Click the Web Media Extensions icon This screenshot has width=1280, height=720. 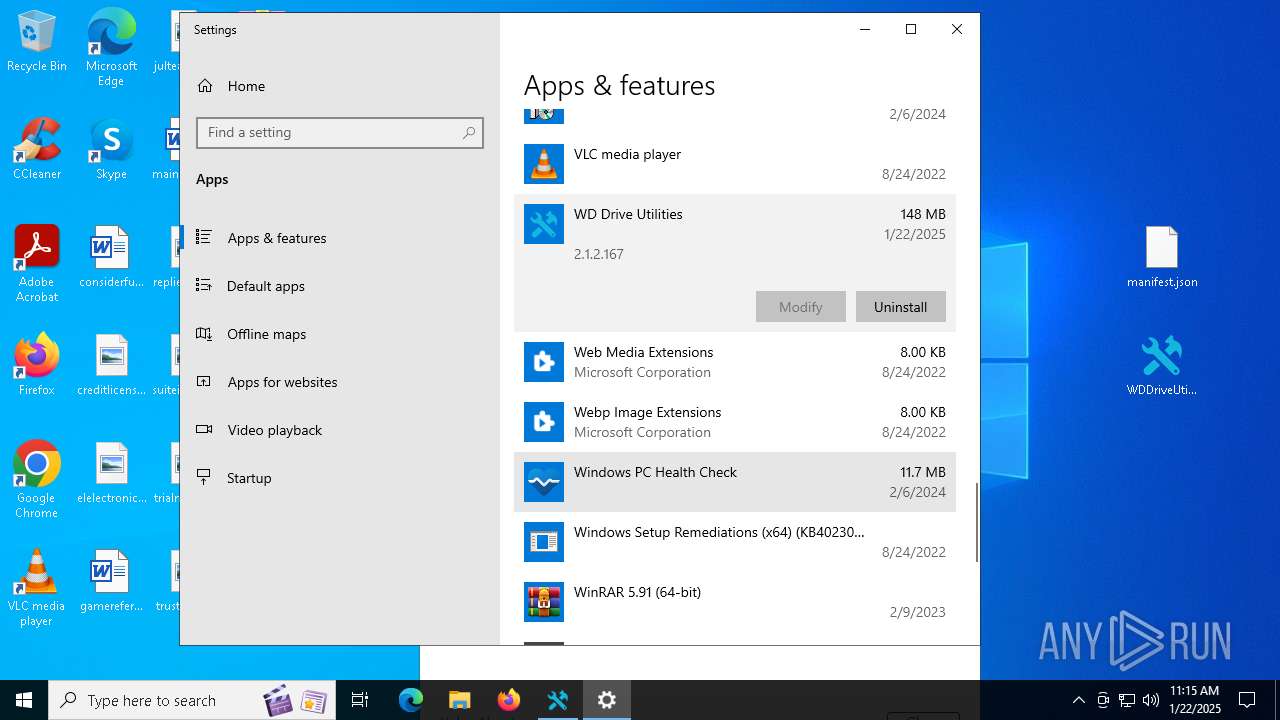click(544, 362)
